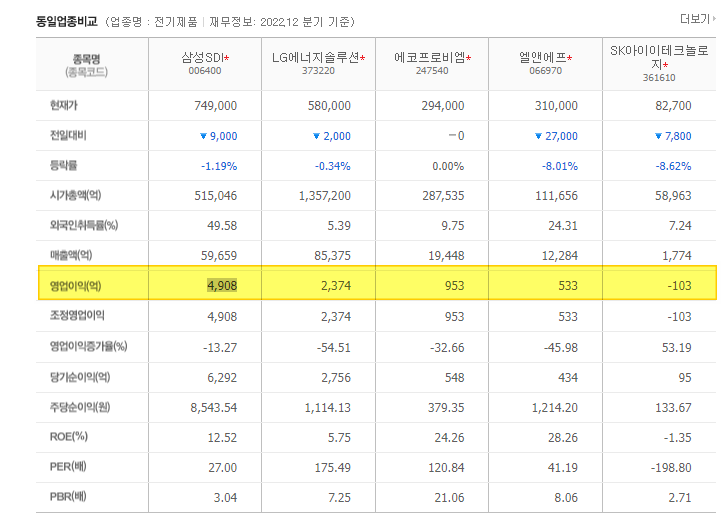Click the 49.58 foreign ownership cell
The width and height of the screenshot is (728, 519).
coord(222,226)
